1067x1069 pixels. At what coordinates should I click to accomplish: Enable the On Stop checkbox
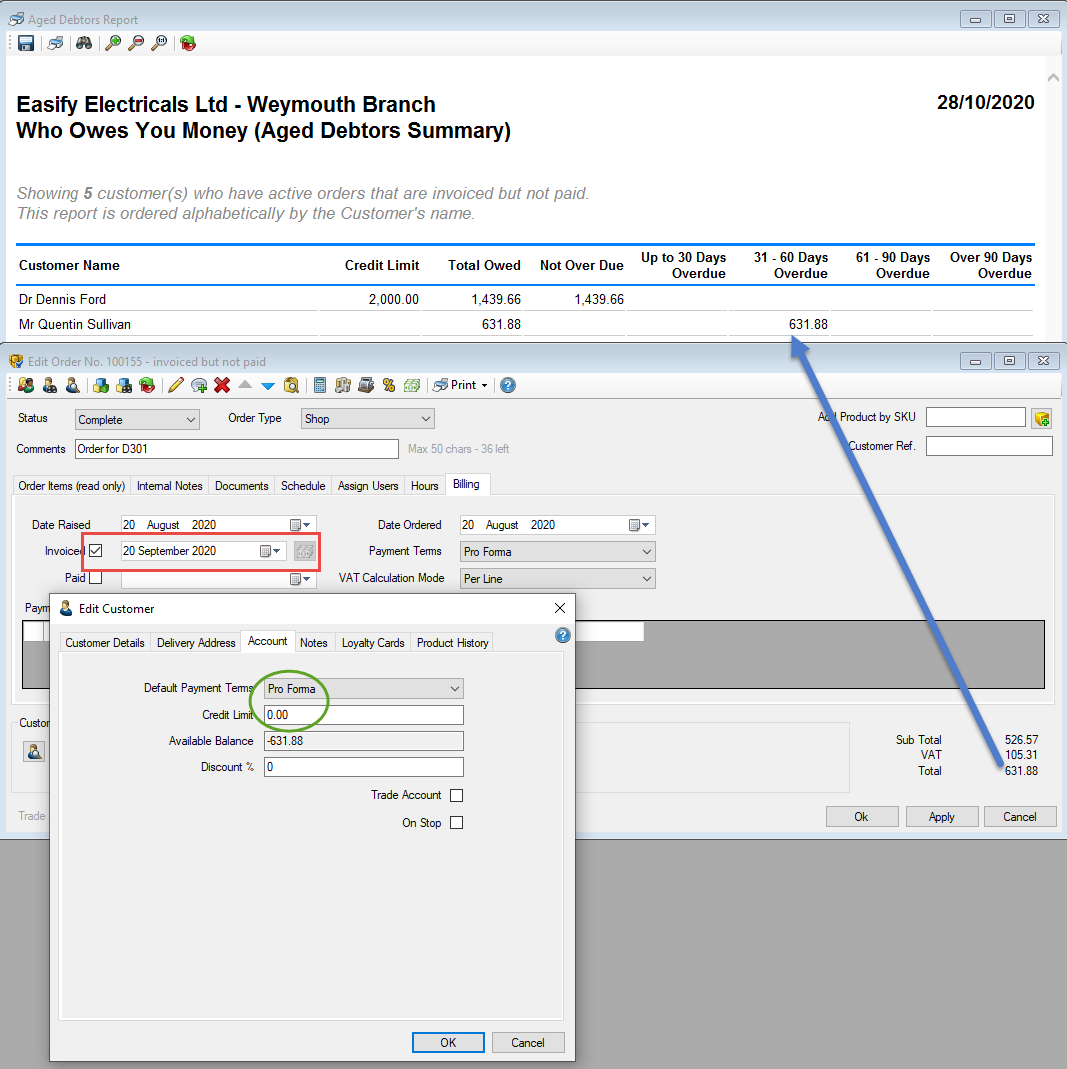[x=456, y=823]
